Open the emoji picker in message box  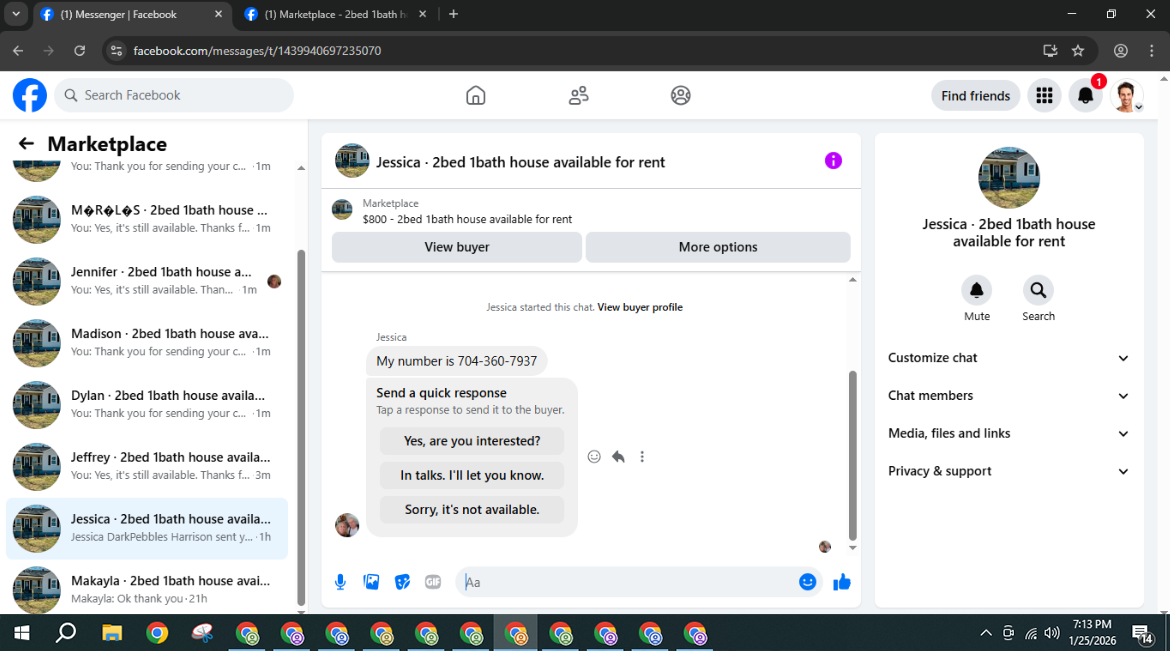[x=807, y=582]
